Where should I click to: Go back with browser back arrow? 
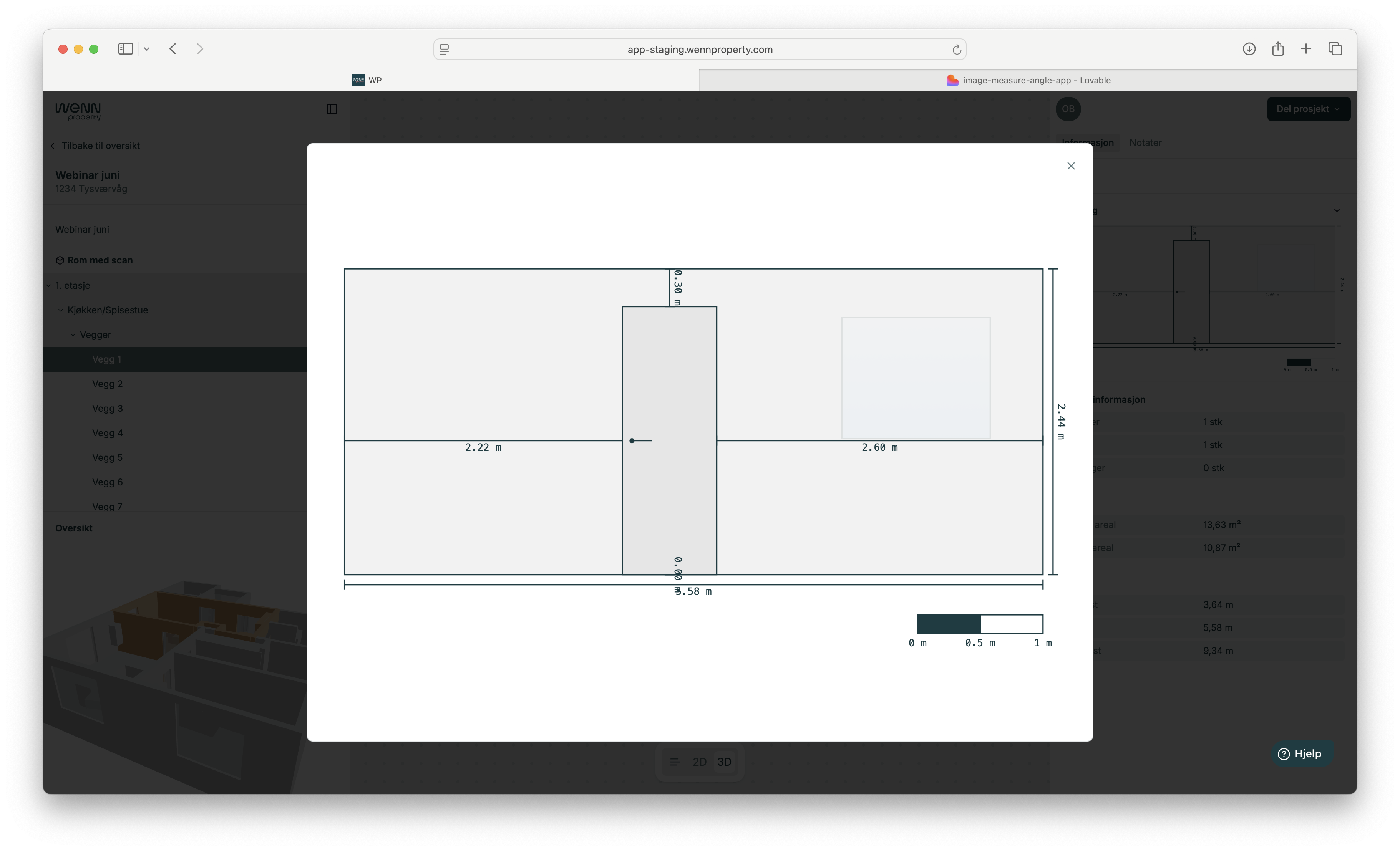(173, 49)
